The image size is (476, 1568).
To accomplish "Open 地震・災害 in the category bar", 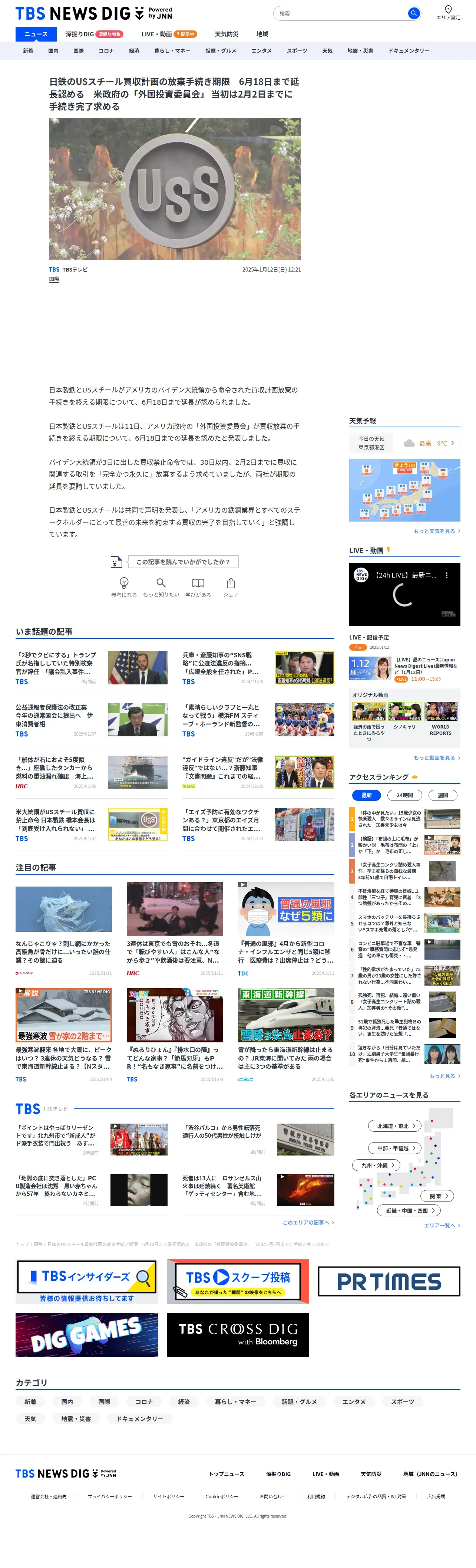I will point(360,51).
